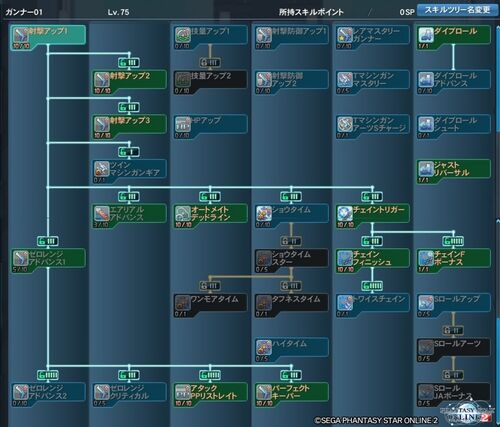Click the requirement badge above 技量アップ2

(x=210, y=62)
